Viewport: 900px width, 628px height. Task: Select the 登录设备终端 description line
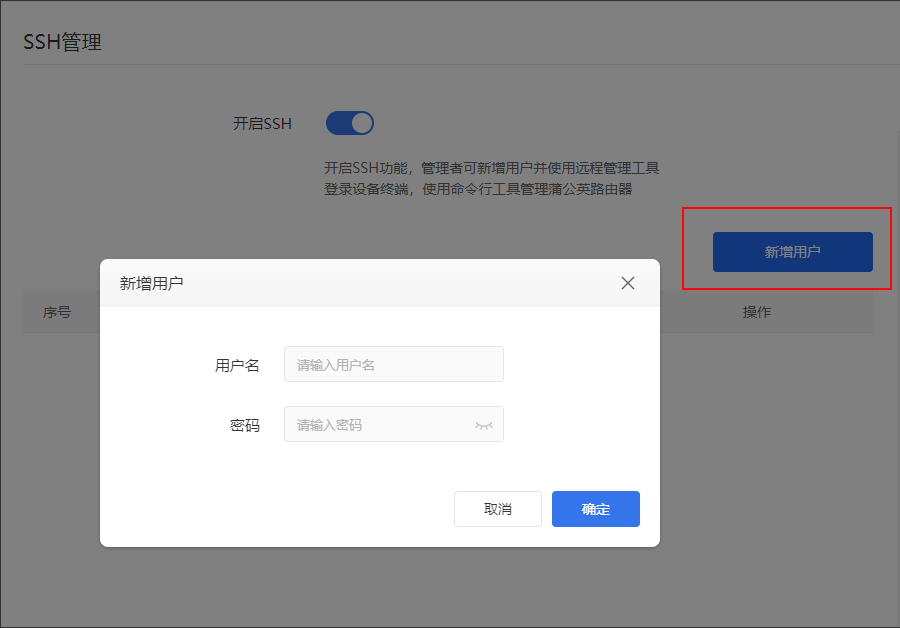pos(478,189)
